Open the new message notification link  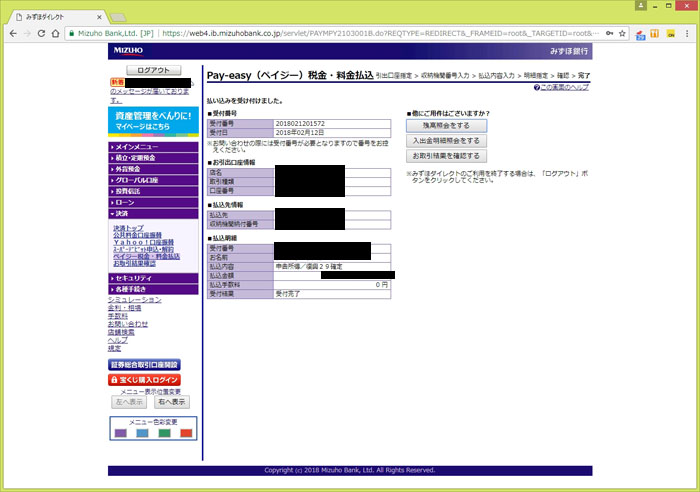[150, 91]
